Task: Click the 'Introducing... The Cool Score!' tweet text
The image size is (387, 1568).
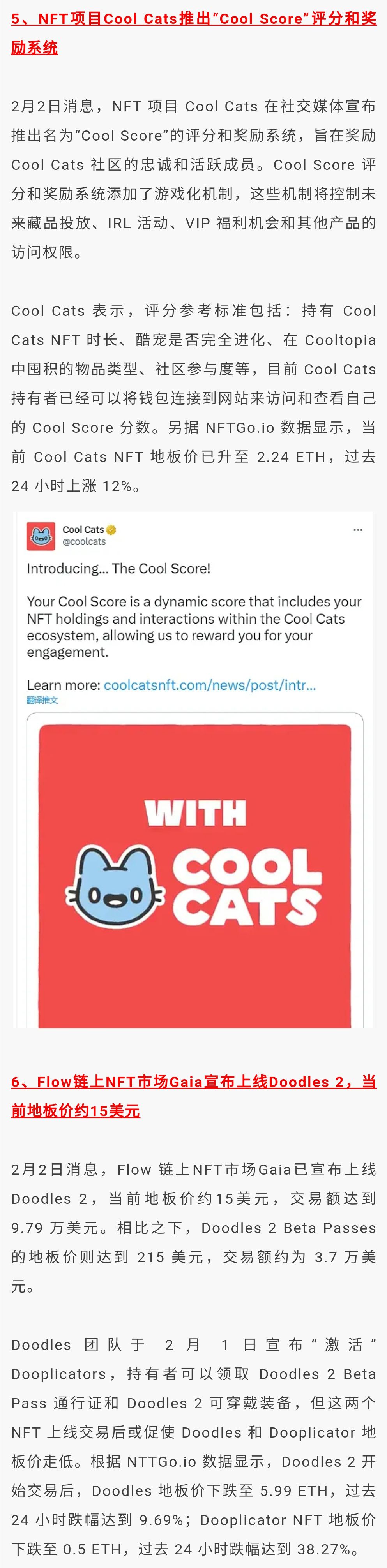Action: [x=118, y=569]
